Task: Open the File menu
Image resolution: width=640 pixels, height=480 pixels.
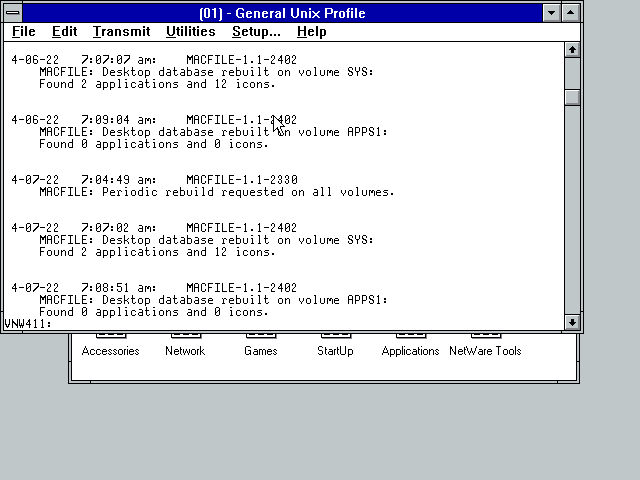Action: [x=24, y=31]
